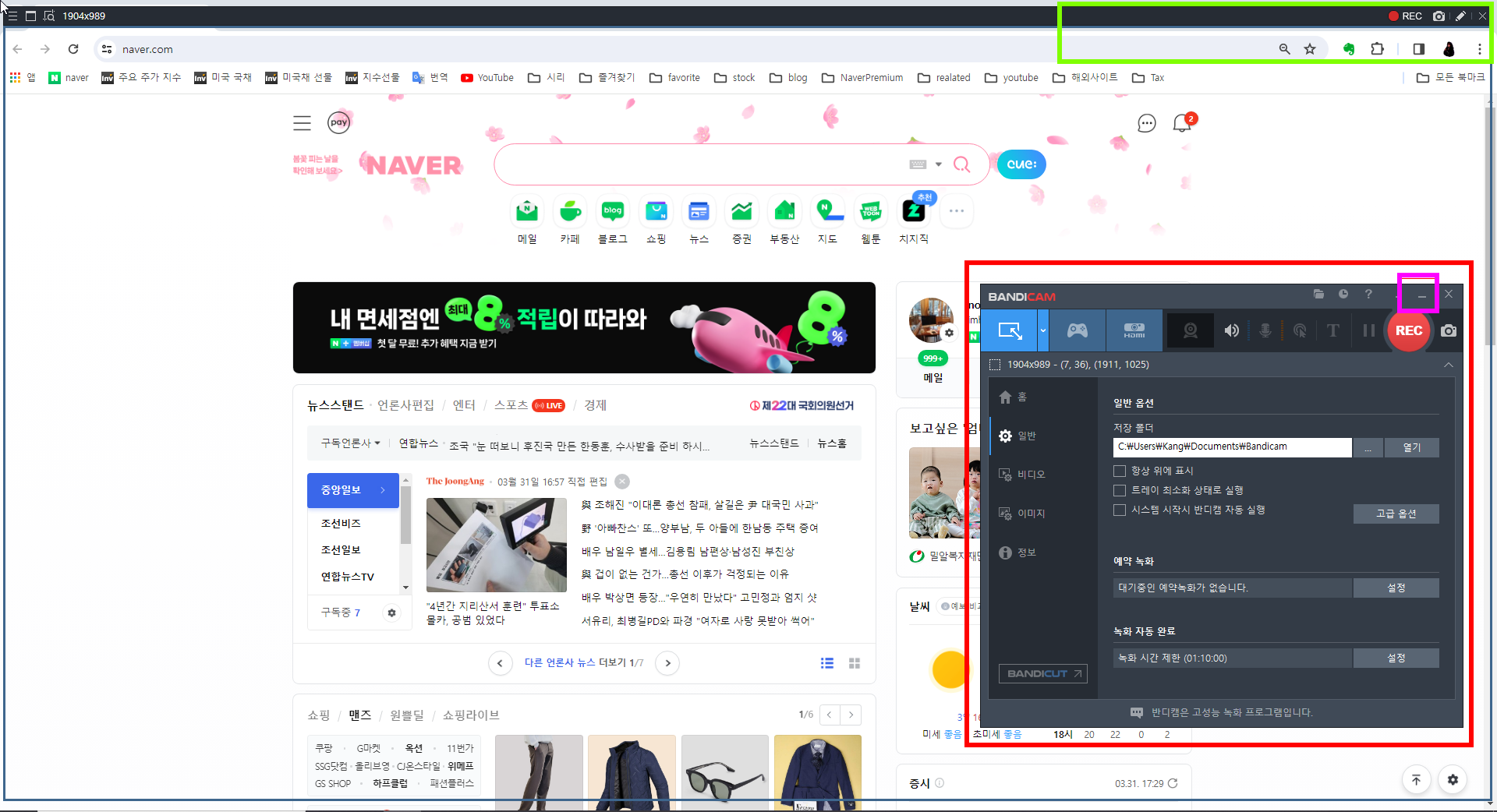Open 구독언론사 dropdown in news section
Image resolution: width=1497 pixels, height=812 pixels.
[x=350, y=443]
